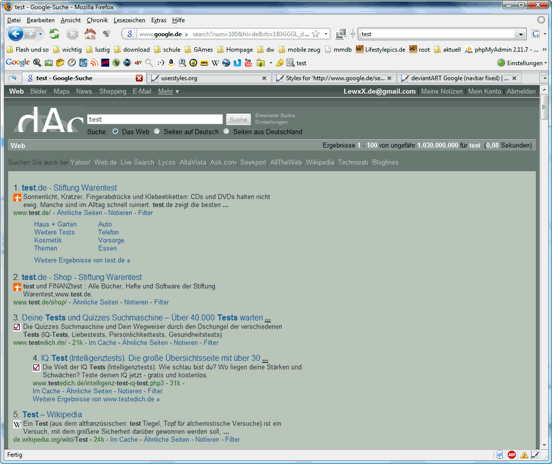The height and width of the screenshot is (464, 552).
Task: Open the list all tabs dropdown
Action: pyautogui.click(x=545, y=78)
